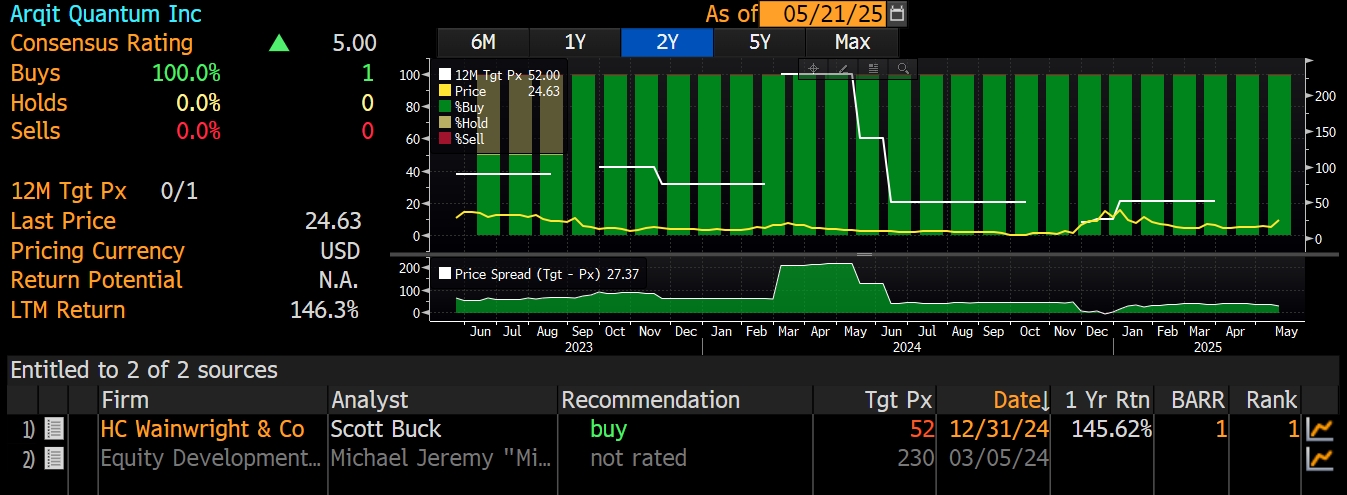The width and height of the screenshot is (1347, 495).
Task: Select the 2Y chart range tab
Action: pyautogui.click(x=667, y=42)
